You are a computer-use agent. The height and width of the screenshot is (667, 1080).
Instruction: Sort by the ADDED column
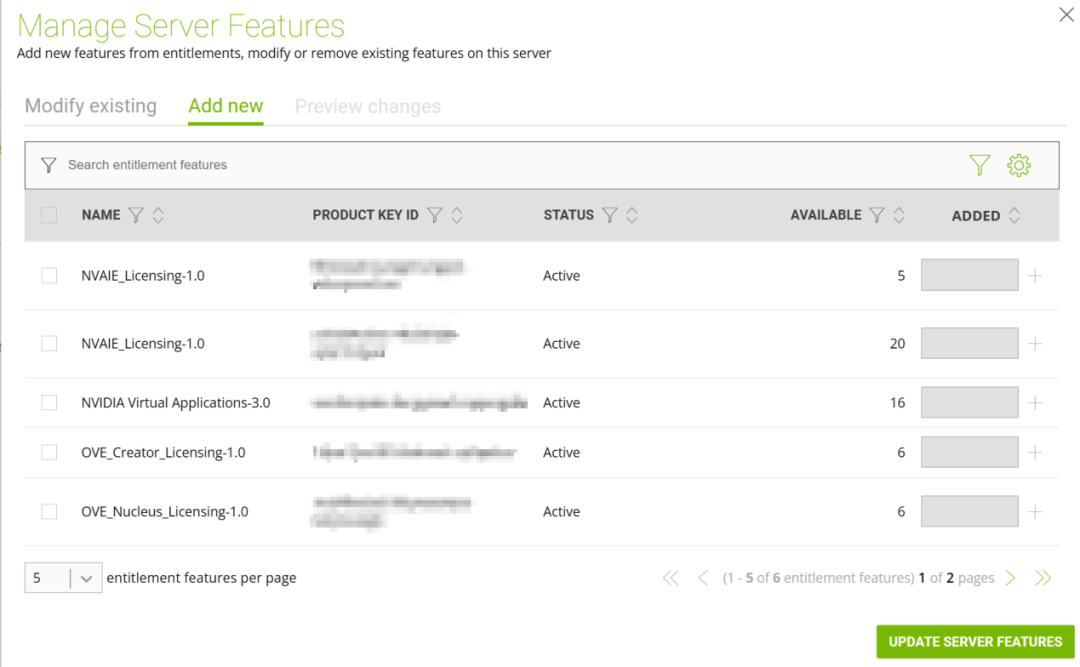(1014, 215)
